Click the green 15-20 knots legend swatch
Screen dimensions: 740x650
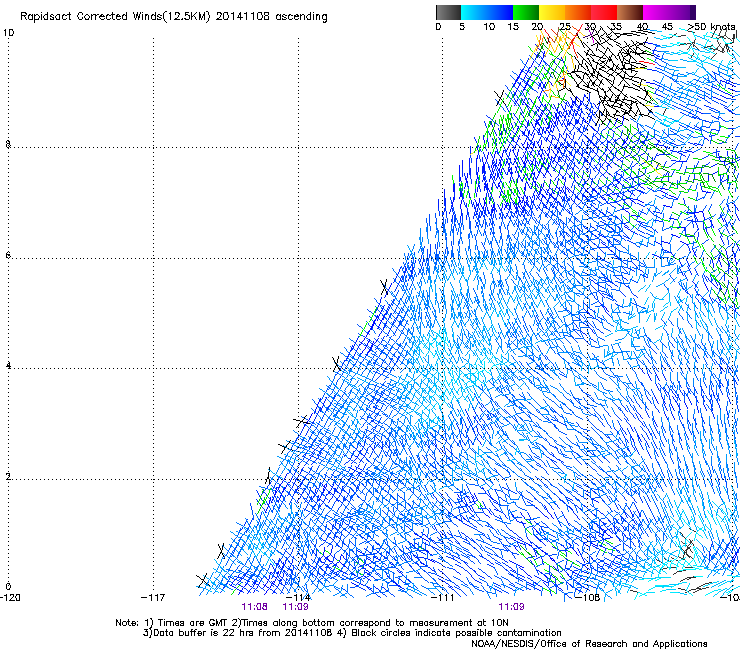(x=526, y=12)
